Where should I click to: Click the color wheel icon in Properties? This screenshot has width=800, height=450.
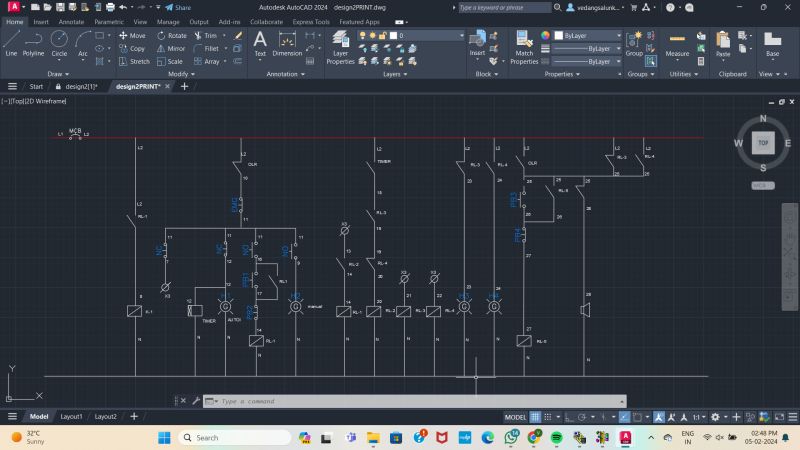click(545, 35)
